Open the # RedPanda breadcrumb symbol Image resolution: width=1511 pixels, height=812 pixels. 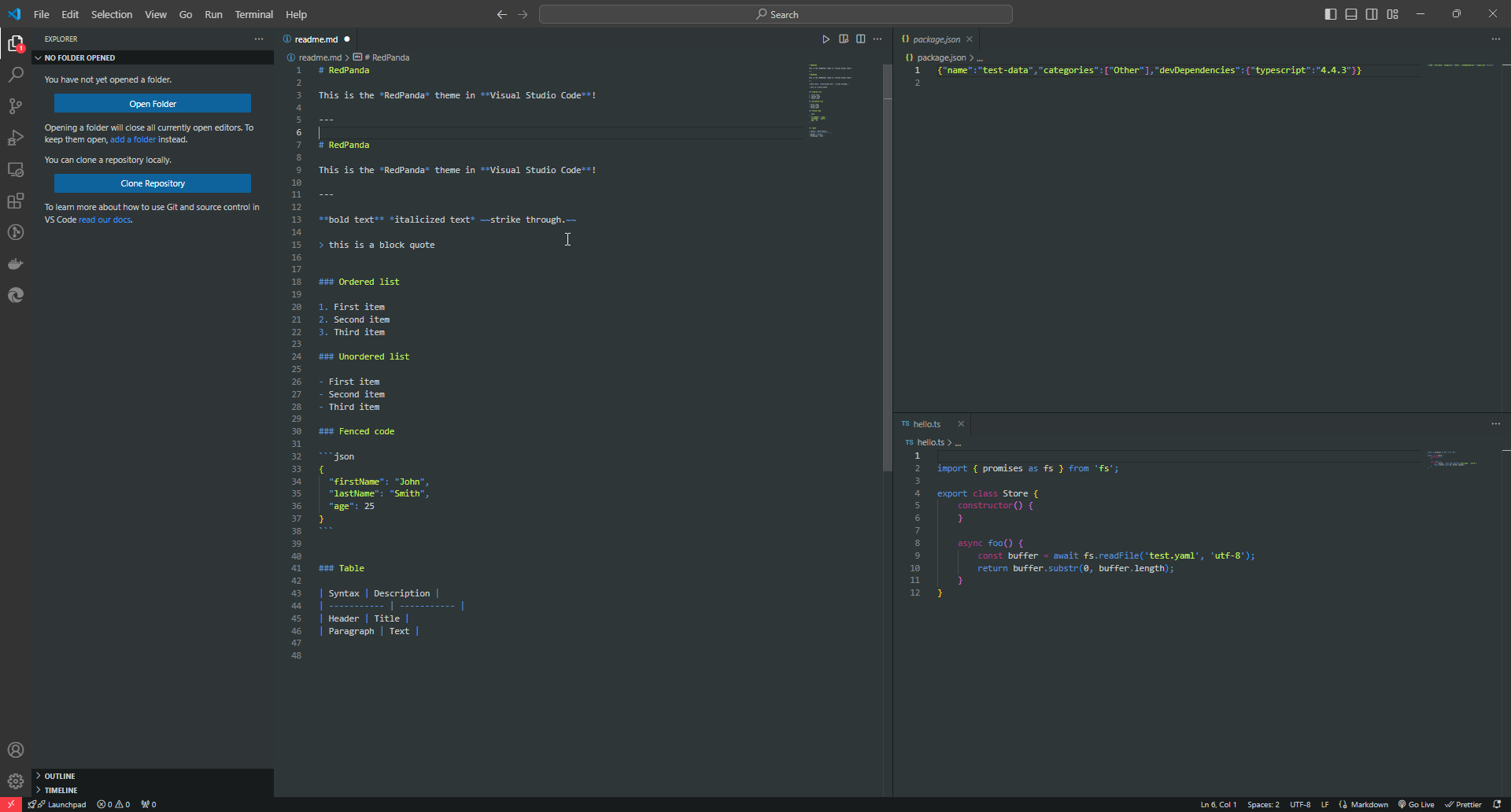[x=382, y=57]
